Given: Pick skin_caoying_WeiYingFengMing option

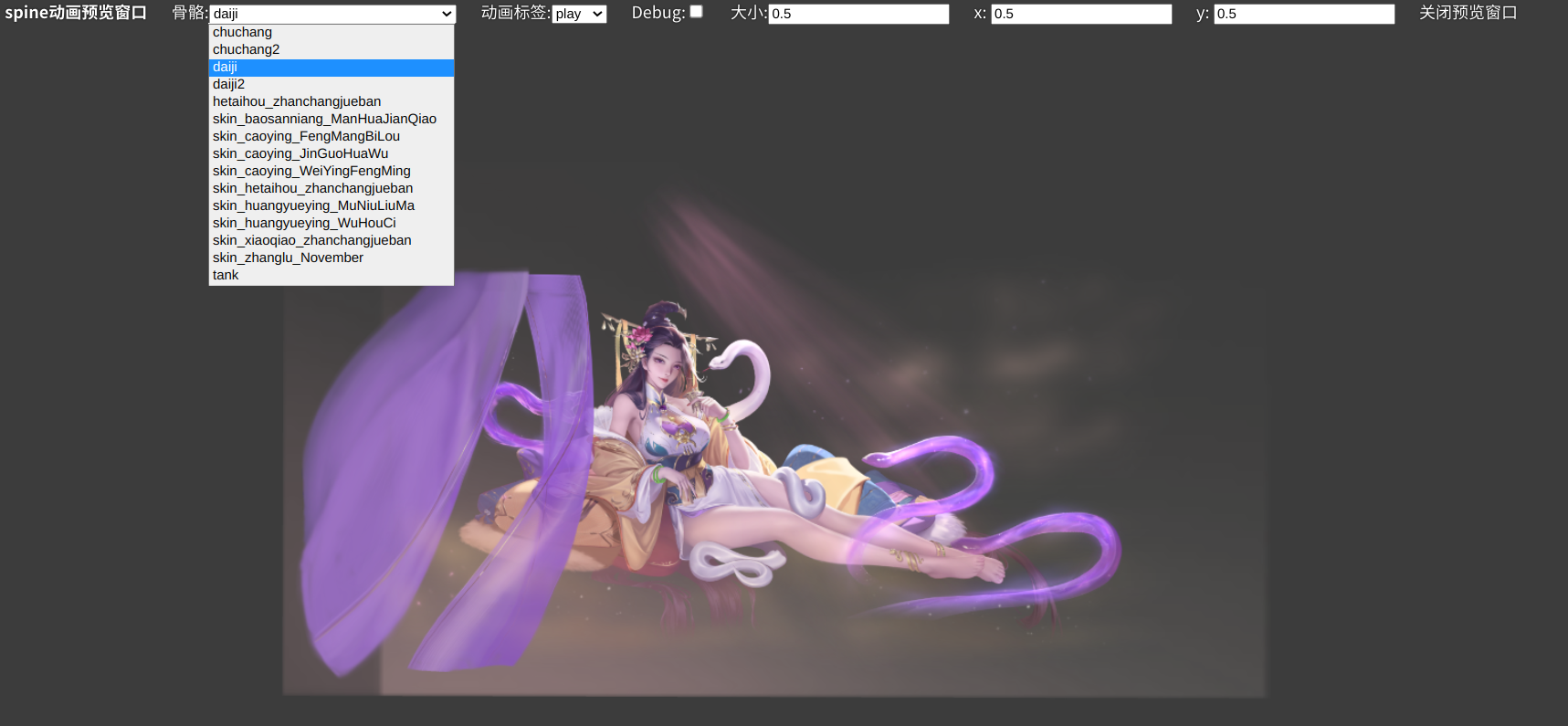Looking at the screenshot, I should click(x=331, y=171).
